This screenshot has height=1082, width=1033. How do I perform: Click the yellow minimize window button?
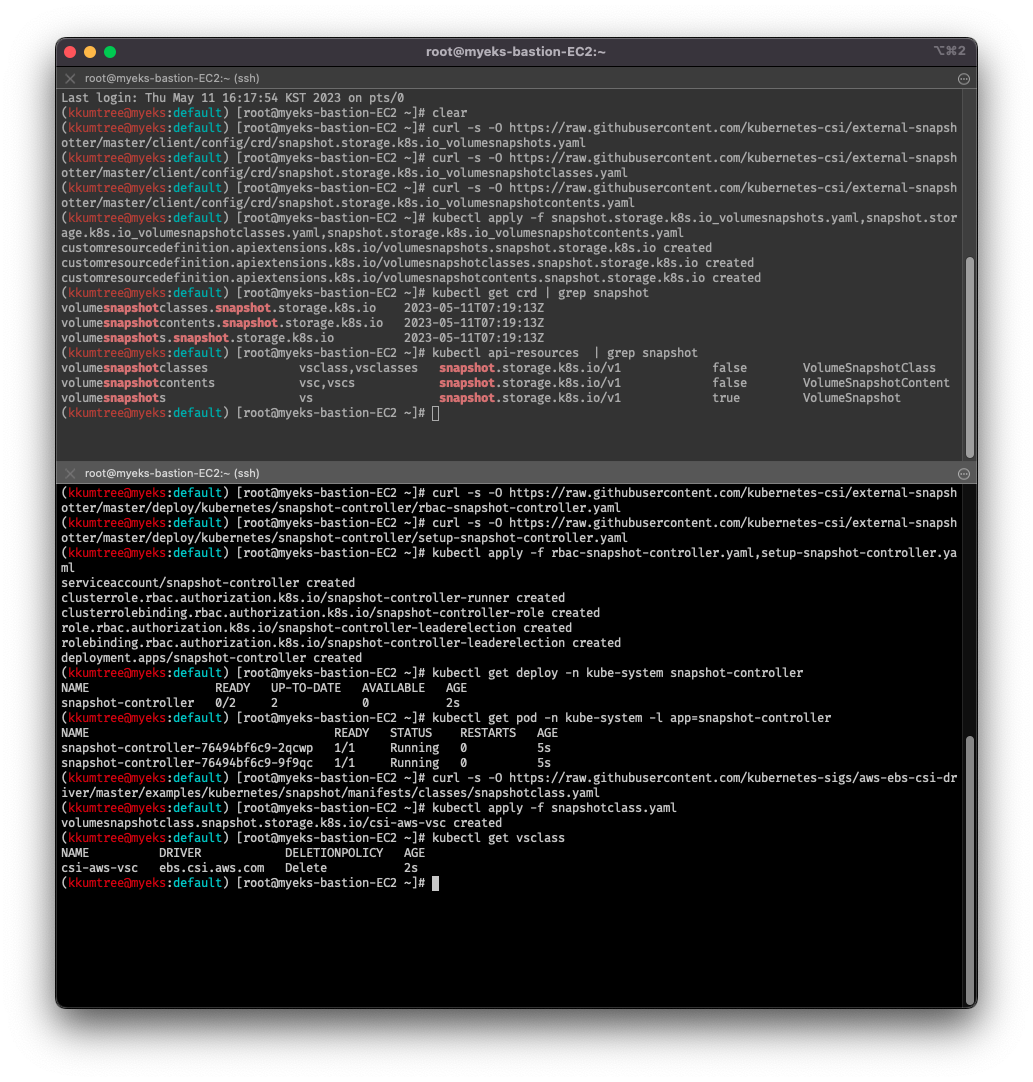[90, 52]
